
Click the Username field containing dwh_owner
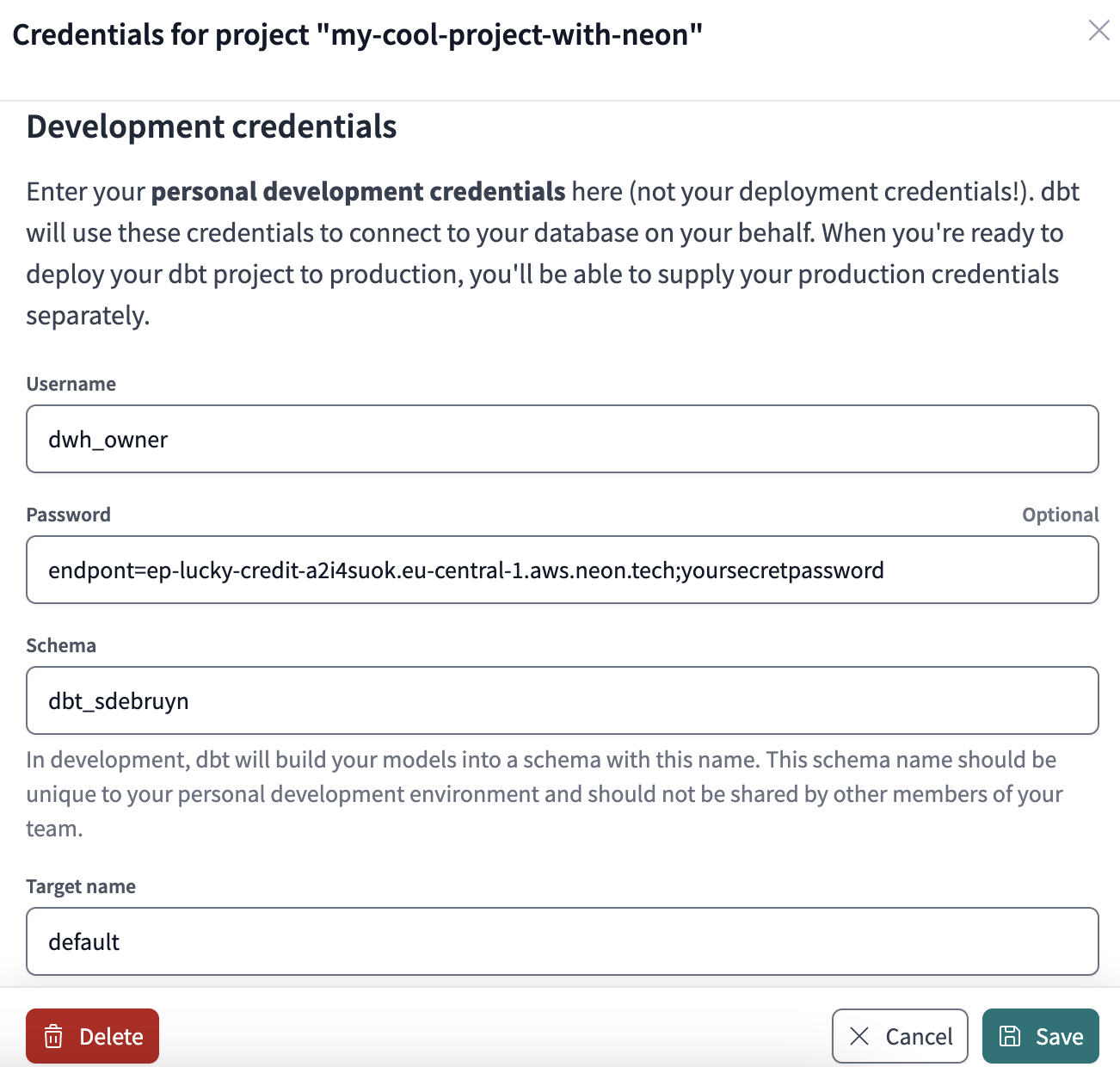[563, 439]
